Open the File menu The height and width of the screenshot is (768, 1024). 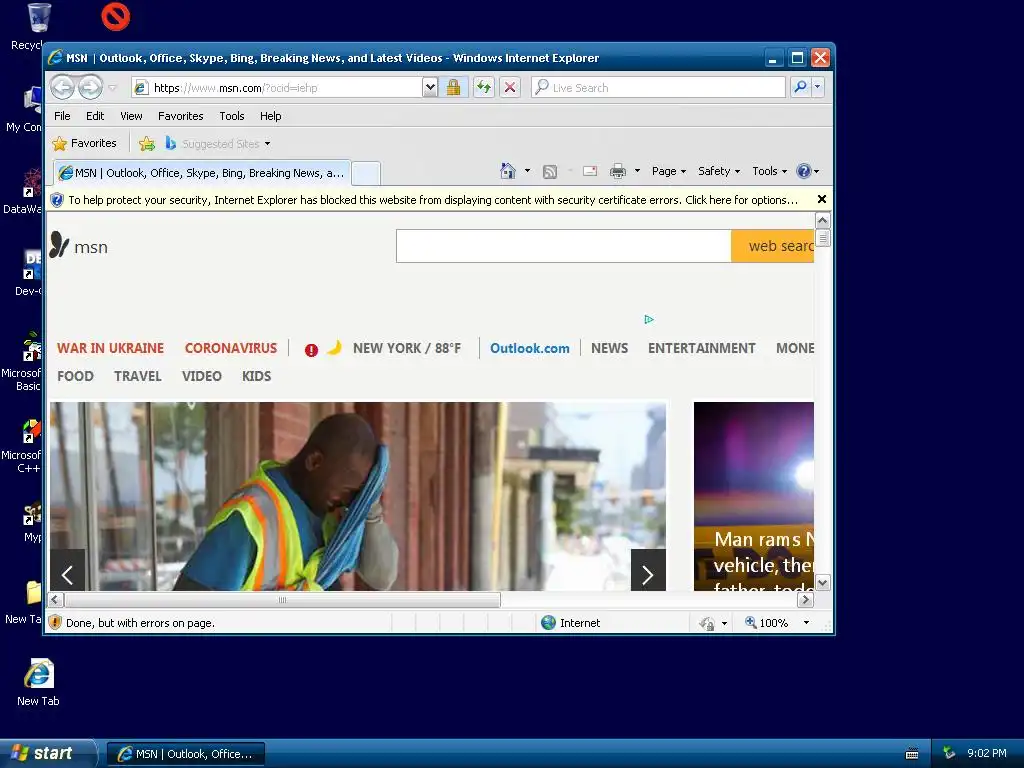pos(62,116)
